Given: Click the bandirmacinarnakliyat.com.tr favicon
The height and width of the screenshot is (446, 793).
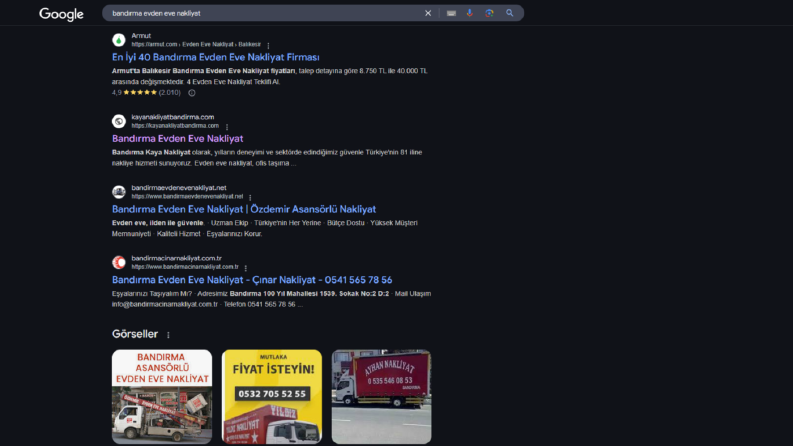Looking at the screenshot, I should (119, 262).
